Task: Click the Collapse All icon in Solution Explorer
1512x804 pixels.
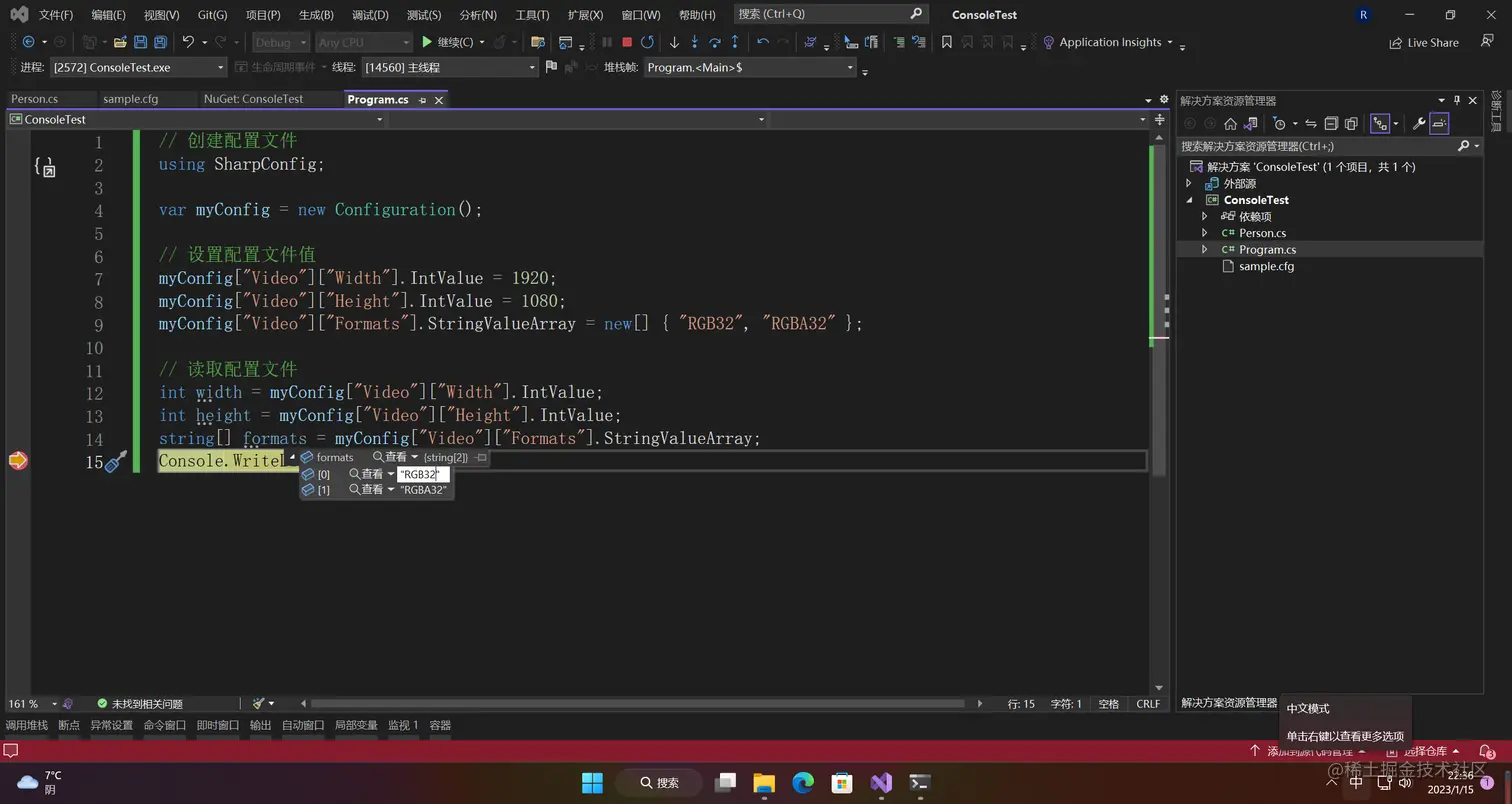Action: 1331,124
